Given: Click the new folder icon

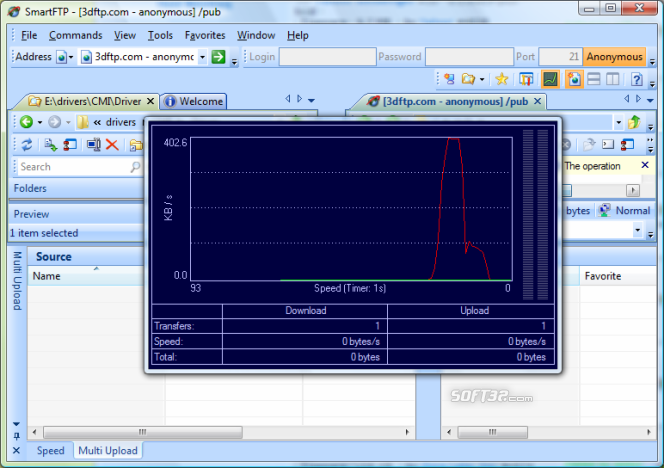Looking at the screenshot, I should pos(136,145).
